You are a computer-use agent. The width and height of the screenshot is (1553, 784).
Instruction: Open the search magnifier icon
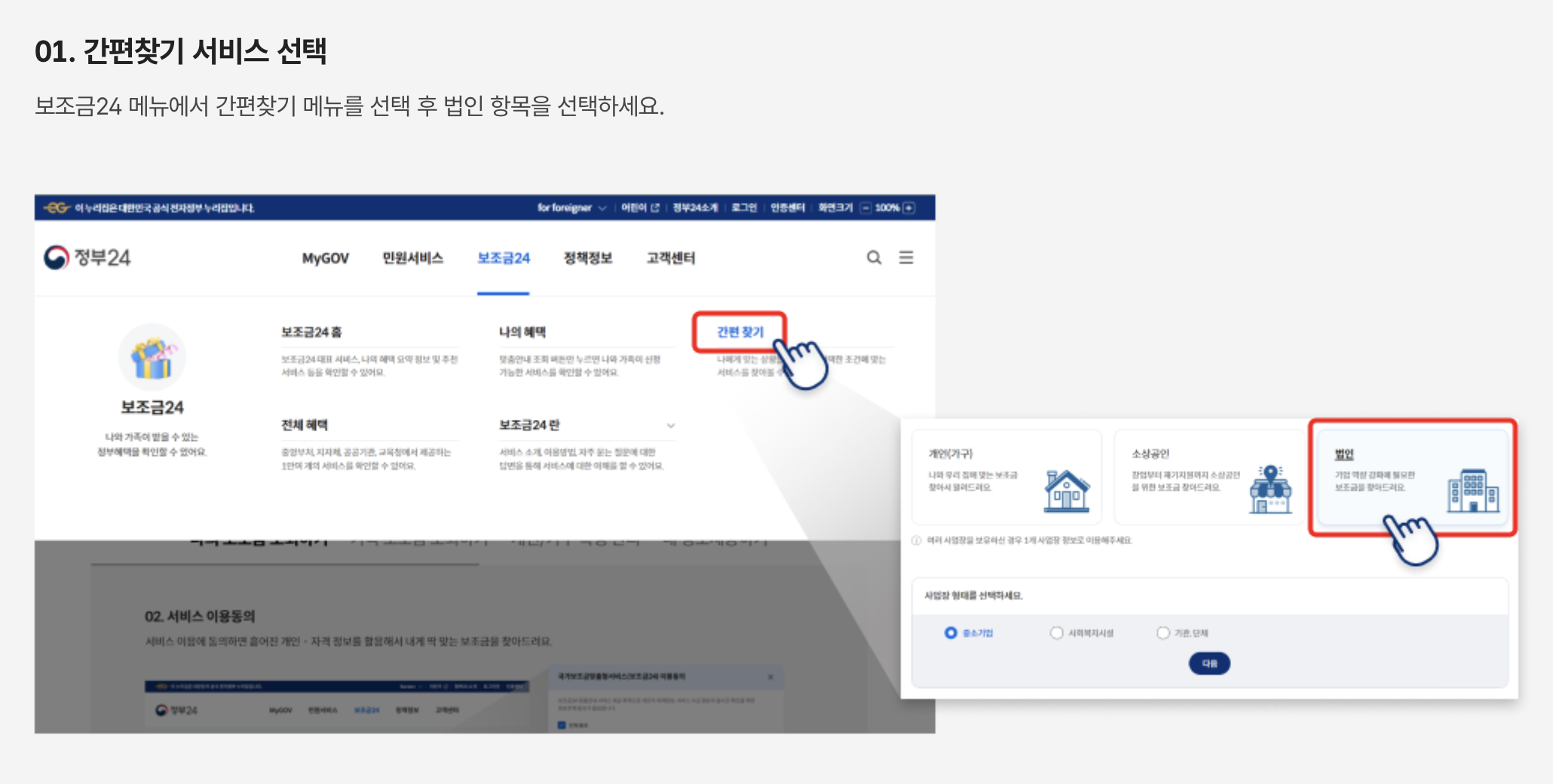pyautogui.click(x=874, y=258)
